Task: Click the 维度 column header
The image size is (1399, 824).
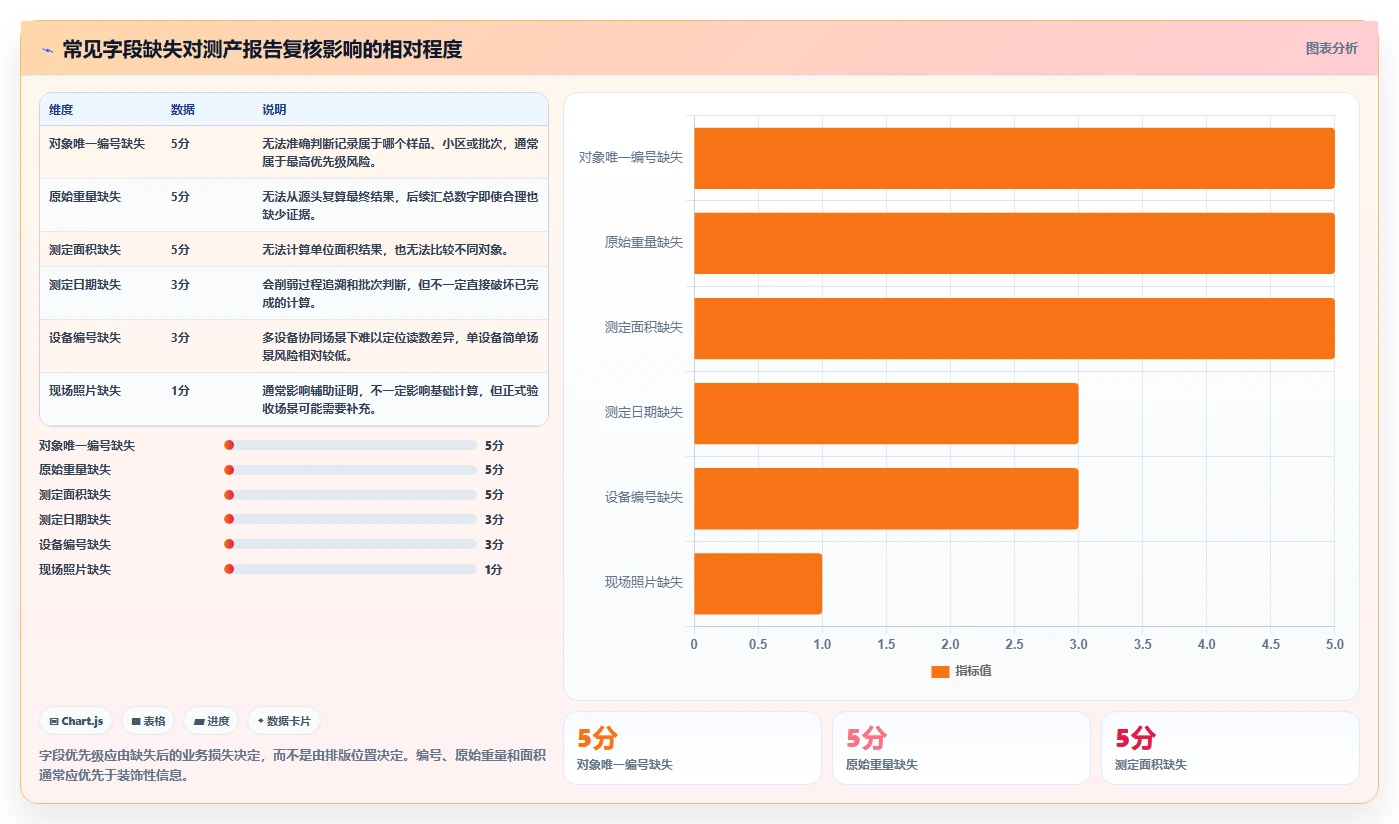Action: click(61, 110)
